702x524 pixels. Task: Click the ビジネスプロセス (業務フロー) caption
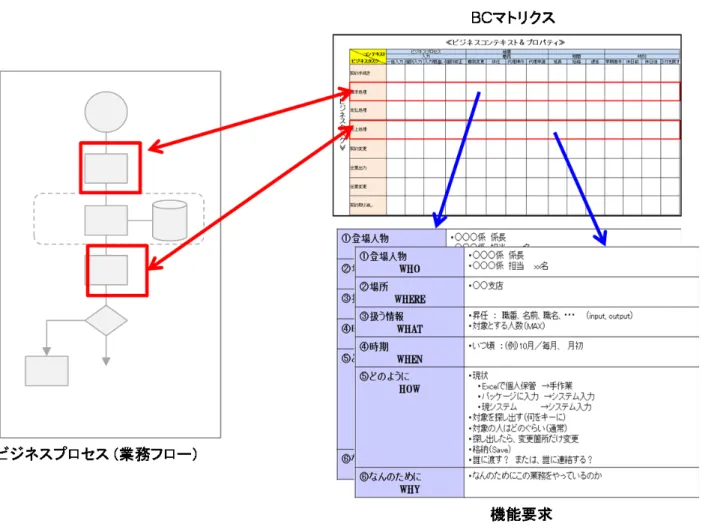click(x=98, y=454)
